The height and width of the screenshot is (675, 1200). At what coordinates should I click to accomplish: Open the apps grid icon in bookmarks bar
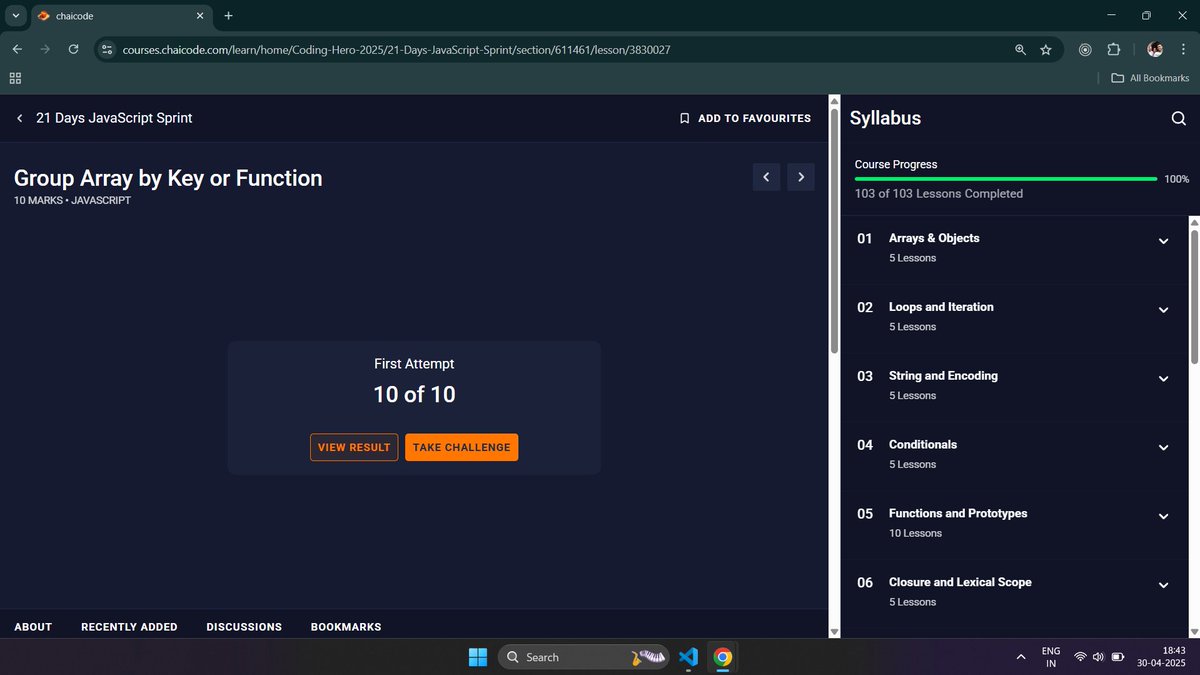(x=15, y=78)
